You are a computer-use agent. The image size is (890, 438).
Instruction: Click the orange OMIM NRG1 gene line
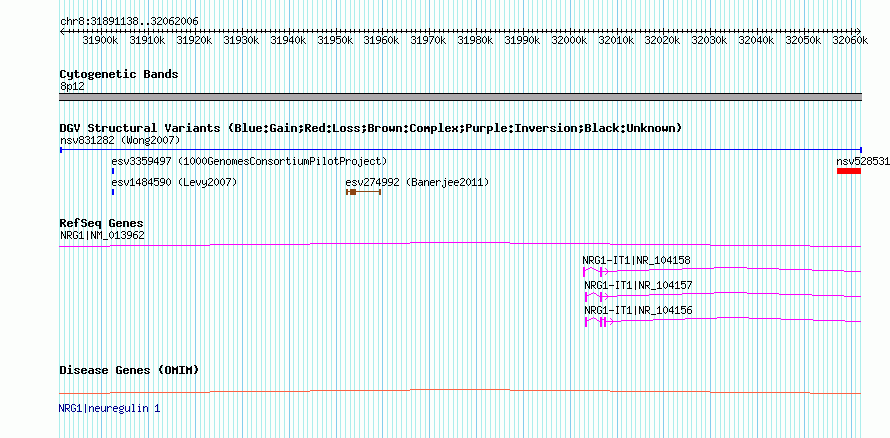click(460, 391)
